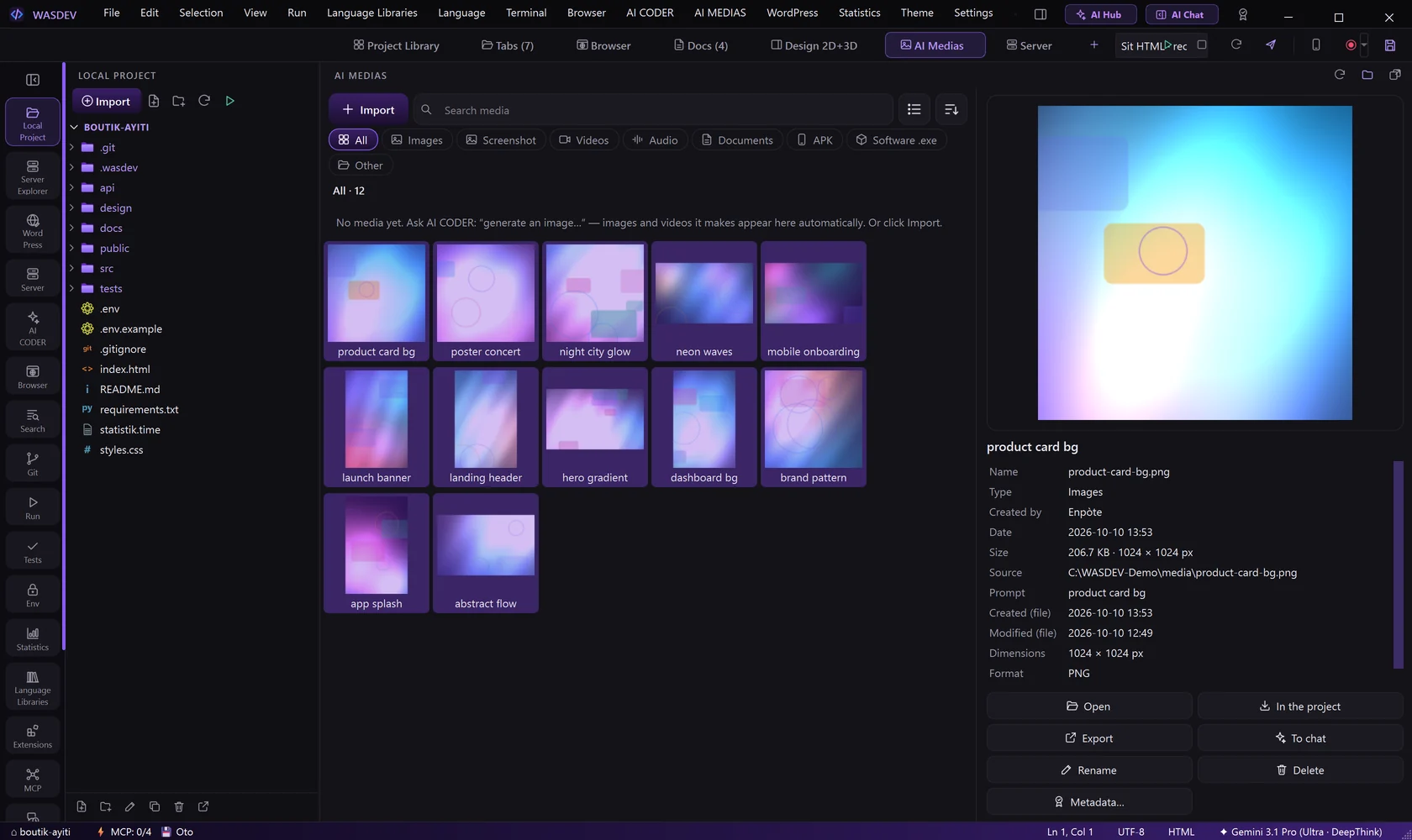Select the neon waves thumbnail
Screen dimensions: 1412x840
704,301
